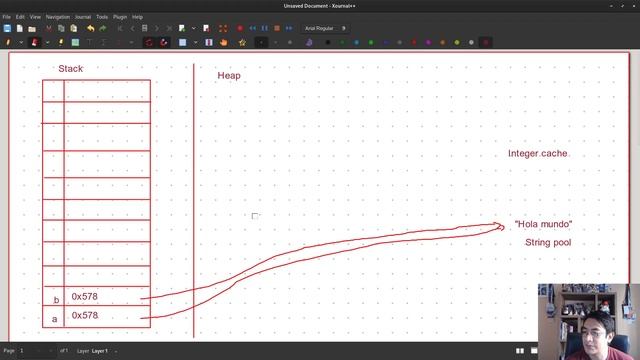Toggle the shape recognizer button
Image resolution: width=640 pixels, height=360 pixels.
coord(149,42)
